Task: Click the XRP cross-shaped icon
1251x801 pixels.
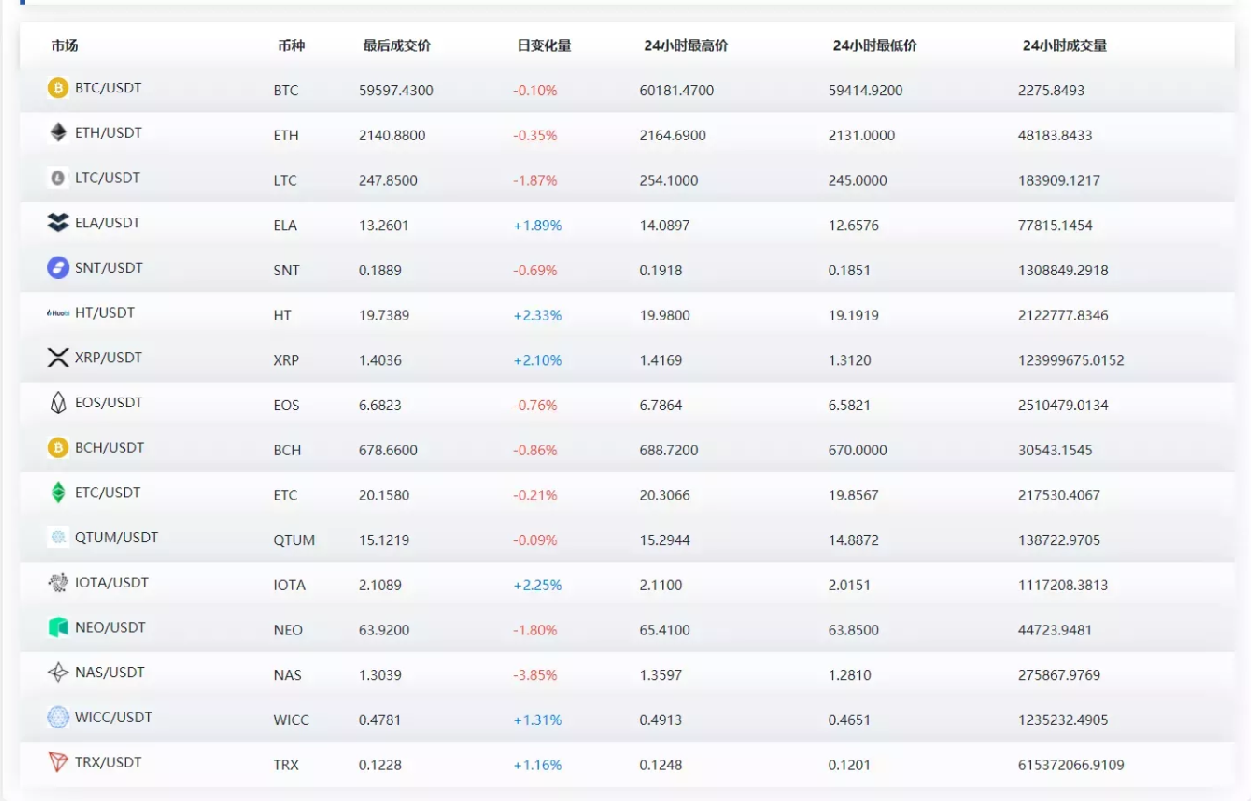Action: (58, 358)
